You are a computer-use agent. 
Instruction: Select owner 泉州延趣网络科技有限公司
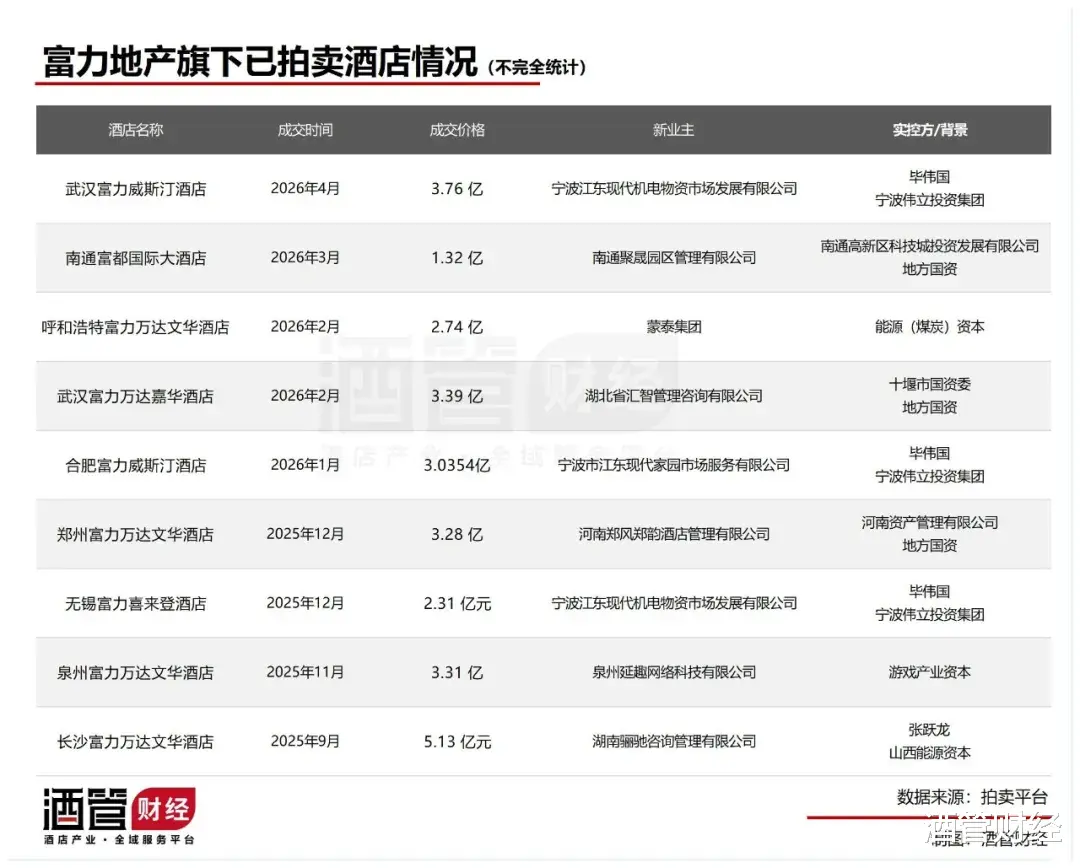[674, 672]
